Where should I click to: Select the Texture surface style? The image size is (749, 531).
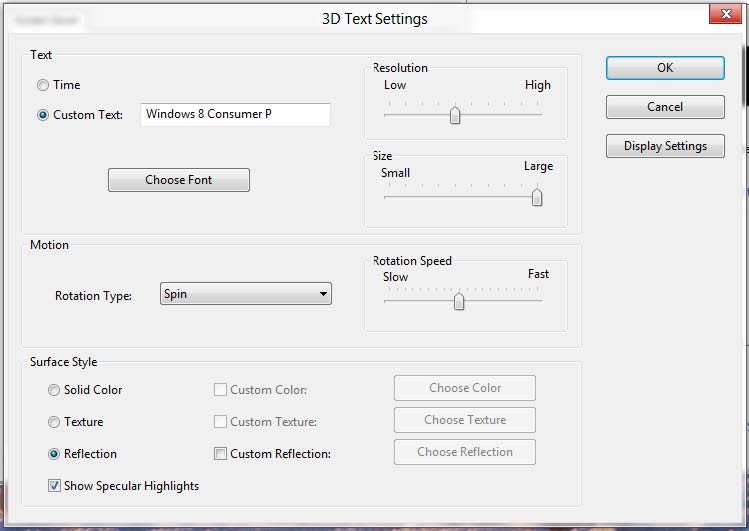[x=54, y=422]
